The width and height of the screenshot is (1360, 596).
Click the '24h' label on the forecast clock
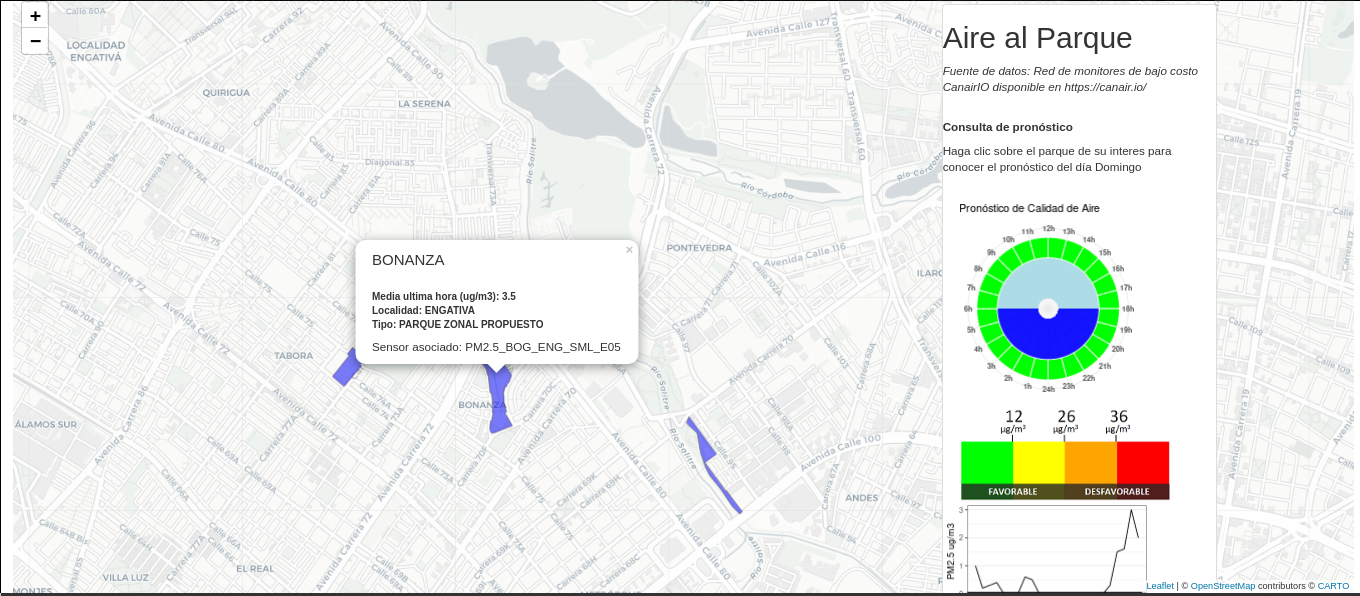pyautogui.click(x=1048, y=389)
